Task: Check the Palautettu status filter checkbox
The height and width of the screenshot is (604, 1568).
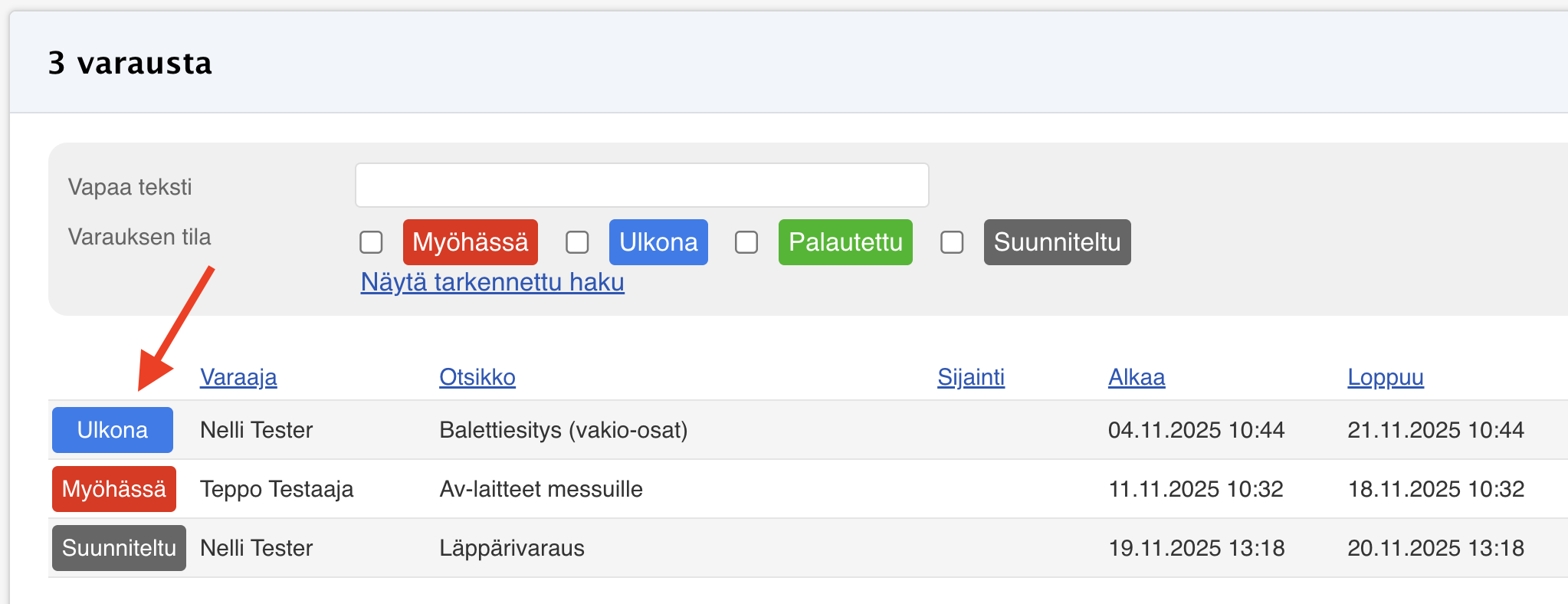Action: (x=746, y=242)
